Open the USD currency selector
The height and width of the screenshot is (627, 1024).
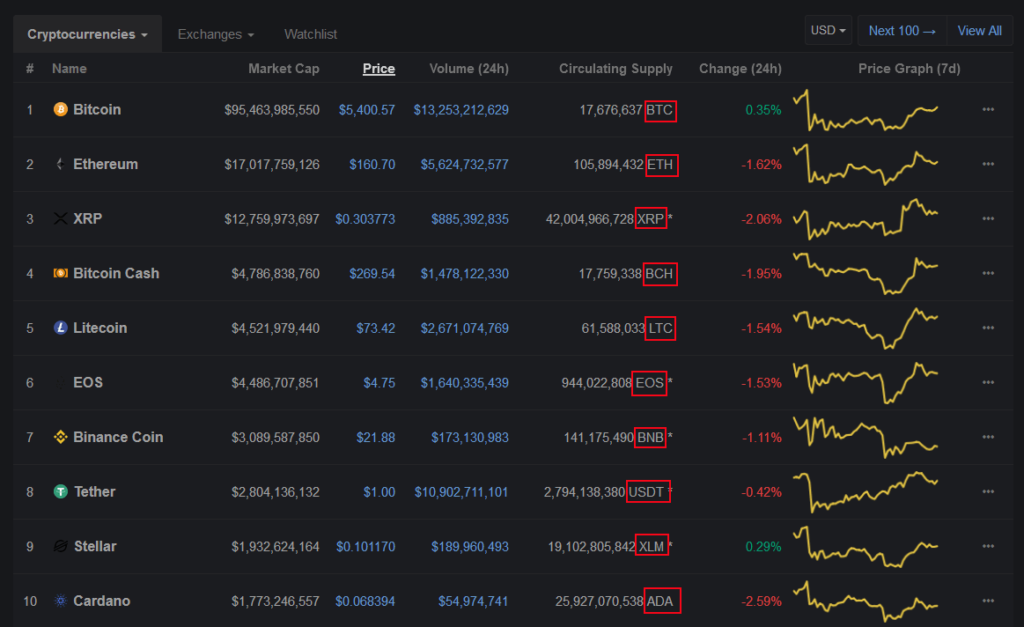828,29
